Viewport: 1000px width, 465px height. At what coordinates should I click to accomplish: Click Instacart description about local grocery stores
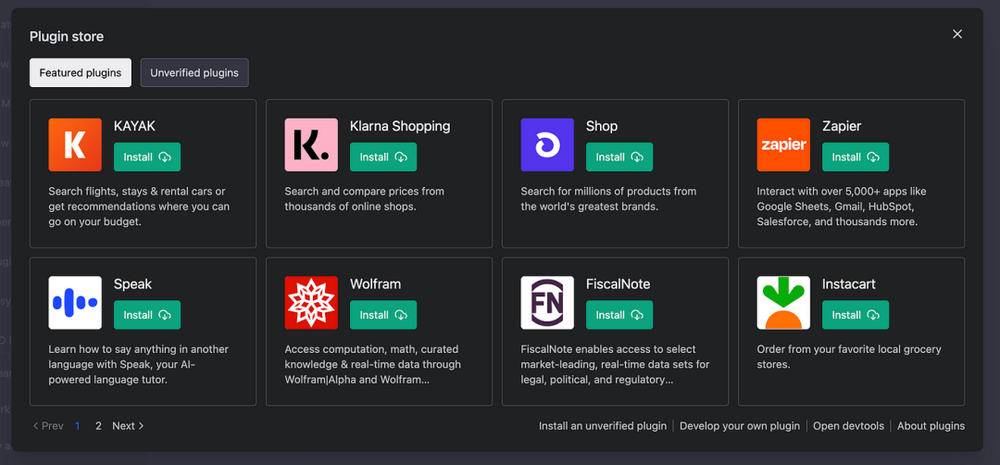[849, 357]
